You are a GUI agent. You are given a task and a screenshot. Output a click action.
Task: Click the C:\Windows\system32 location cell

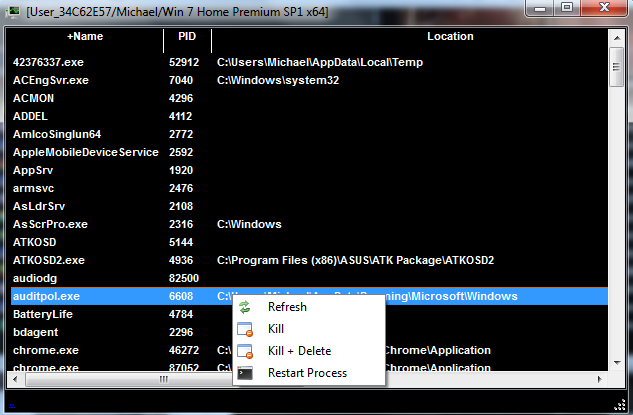[x=278, y=80]
